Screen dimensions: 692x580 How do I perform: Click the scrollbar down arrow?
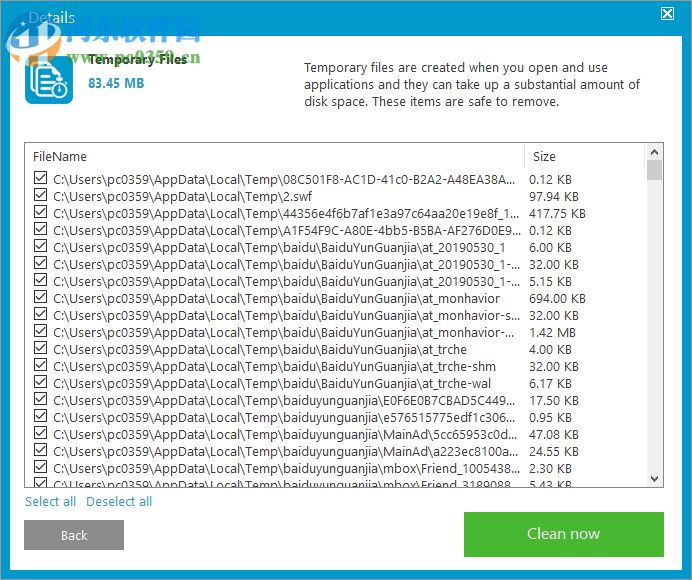tap(654, 478)
